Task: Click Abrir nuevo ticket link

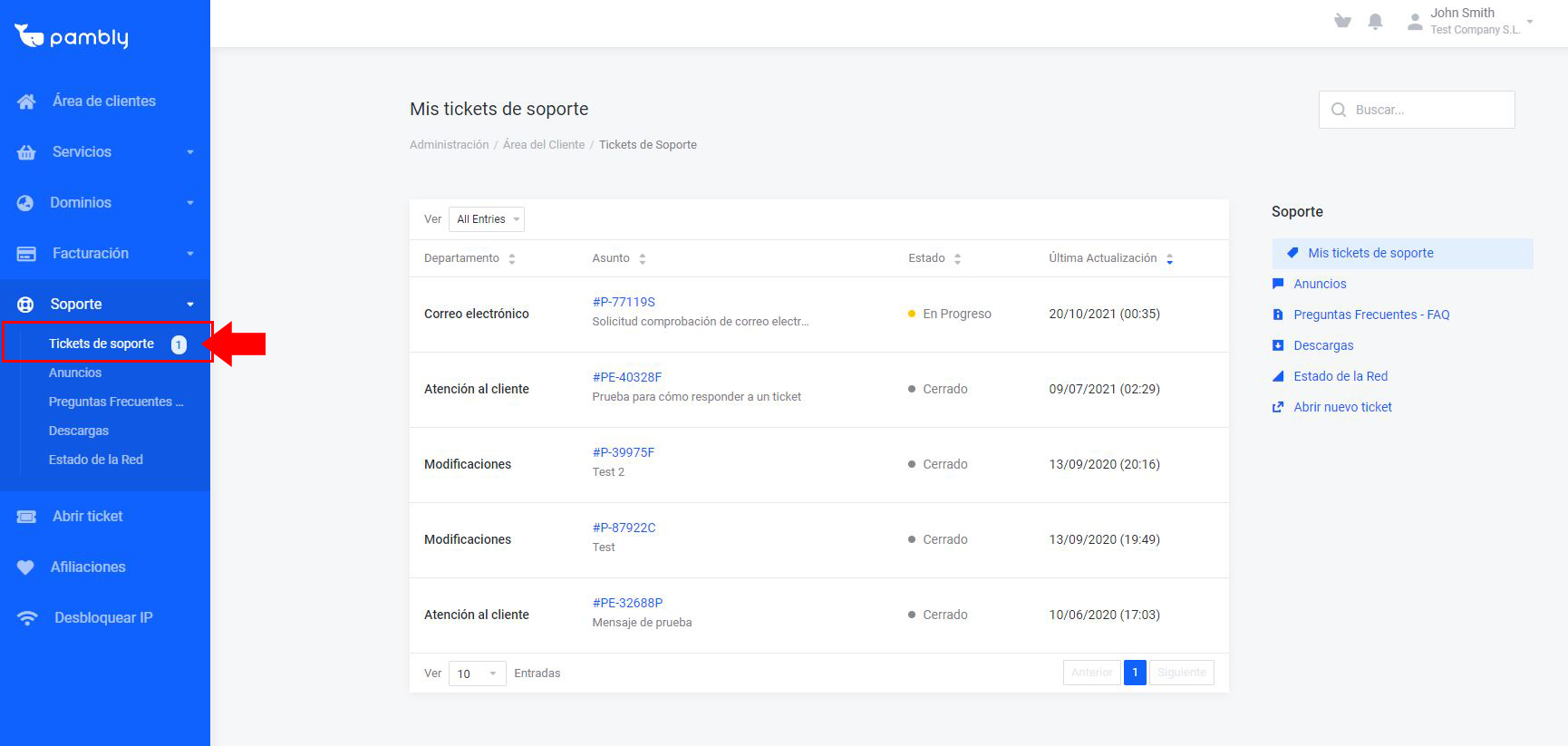Action: 1342,407
